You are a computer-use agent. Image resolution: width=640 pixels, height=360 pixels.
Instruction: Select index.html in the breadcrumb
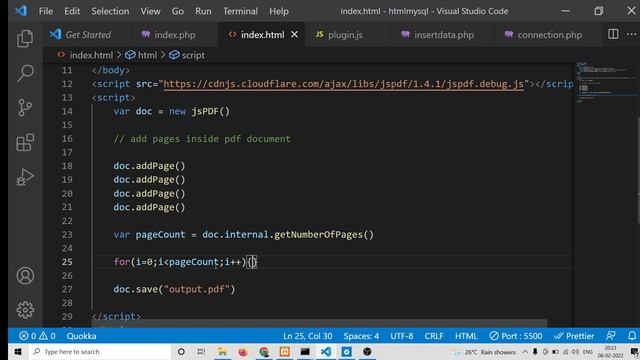pyautogui.click(x=86, y=55)
